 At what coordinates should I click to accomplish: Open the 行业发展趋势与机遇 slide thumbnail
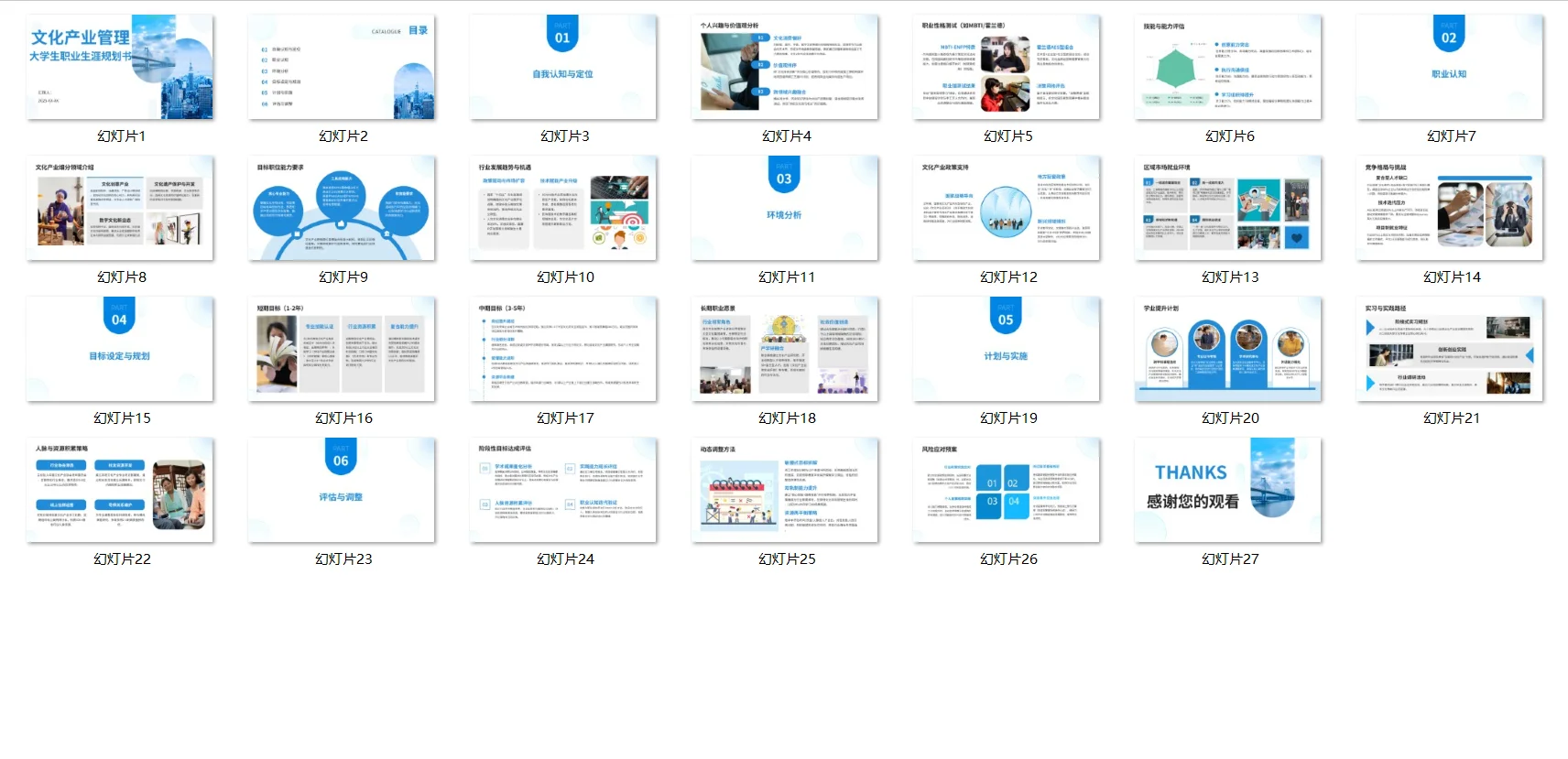click(563, 208)
